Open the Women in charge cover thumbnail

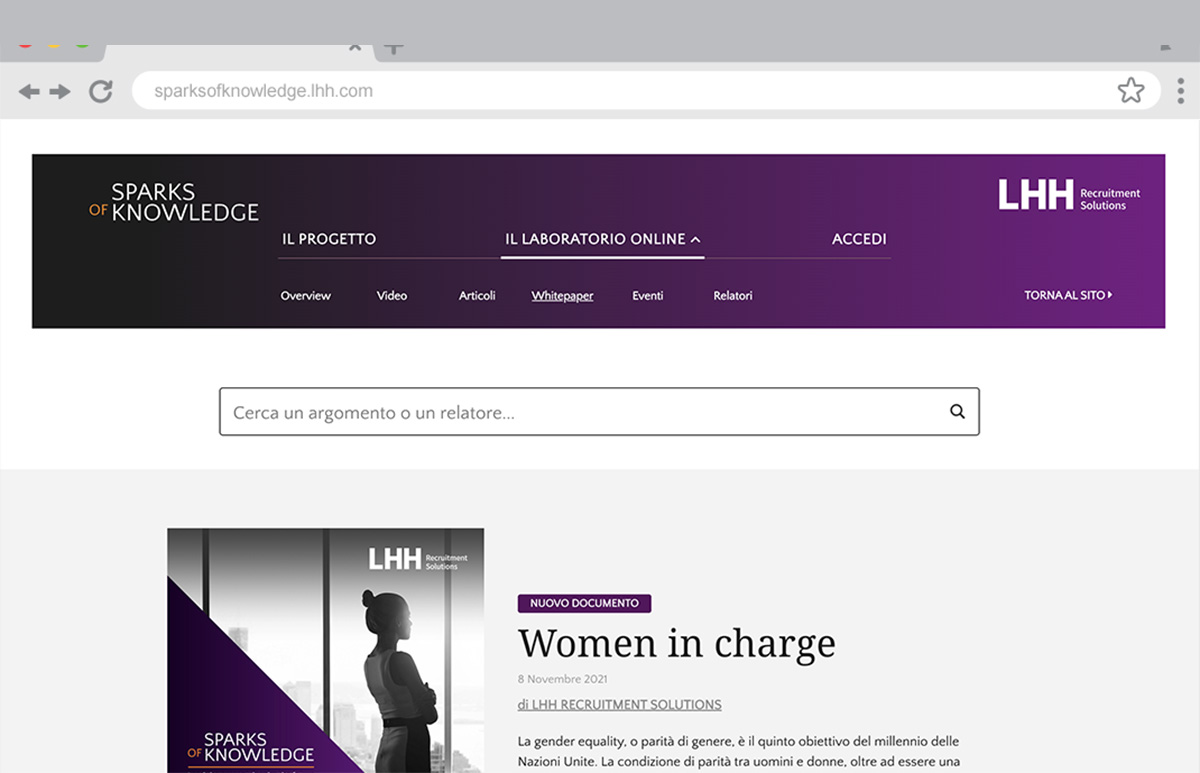[x=325, y=650]
